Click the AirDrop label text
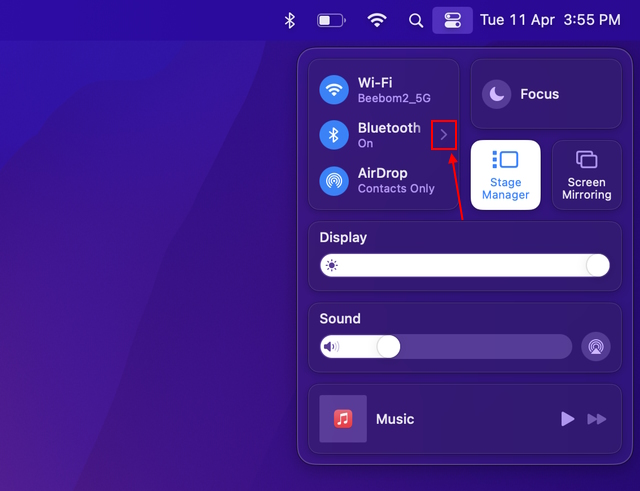The height and width of the screenshot is (491, 640). click(x=382, y=173)
